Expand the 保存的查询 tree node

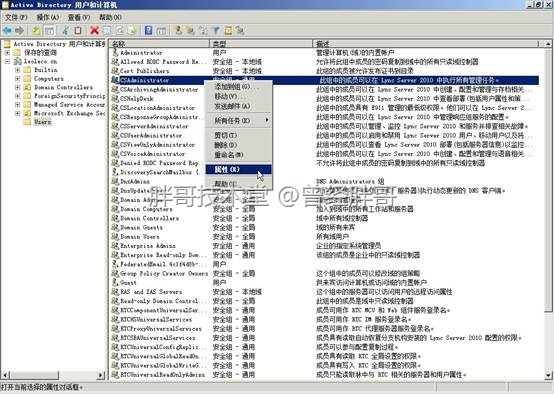pos(7,53)
